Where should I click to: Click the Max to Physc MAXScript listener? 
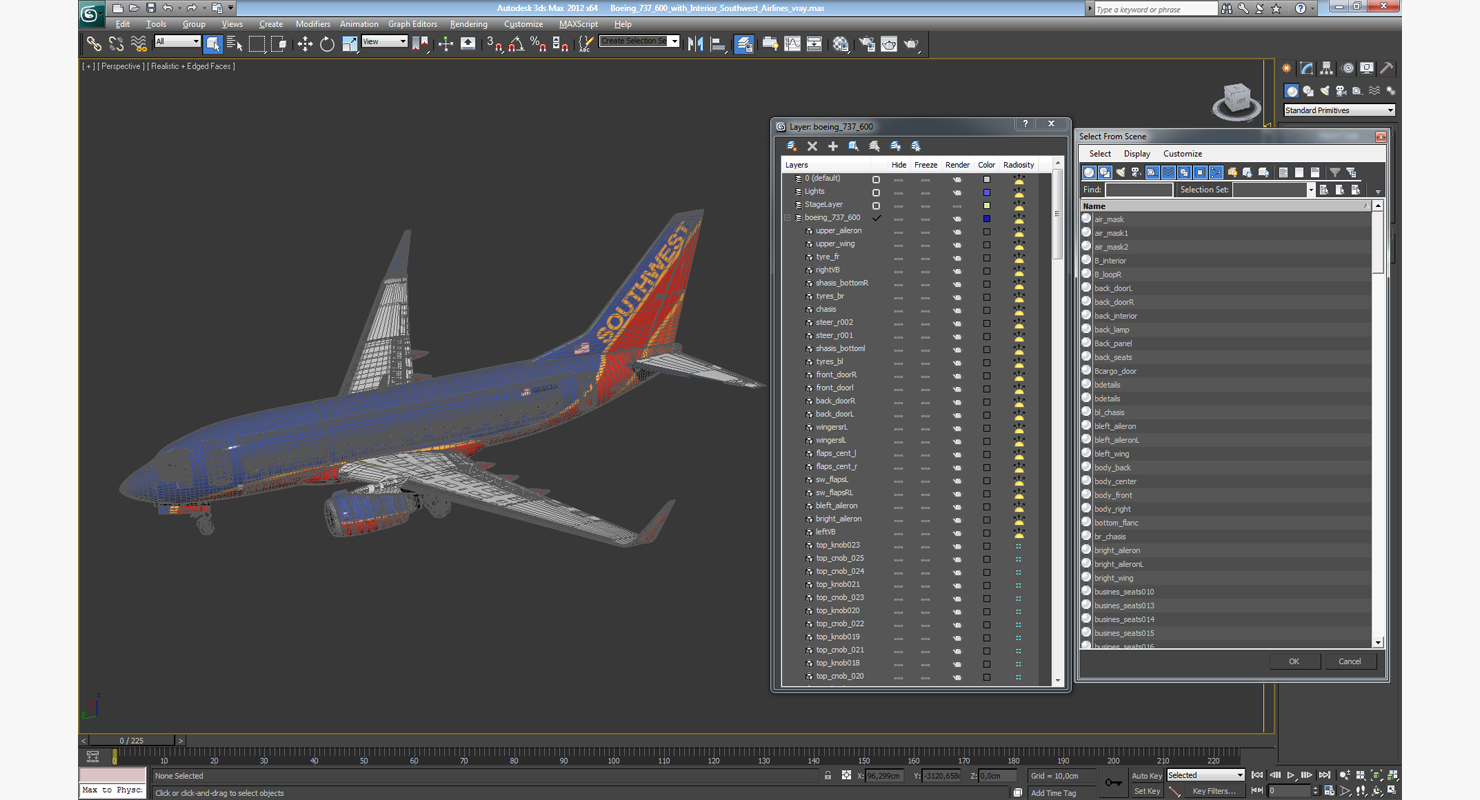[x=112, y=791]
